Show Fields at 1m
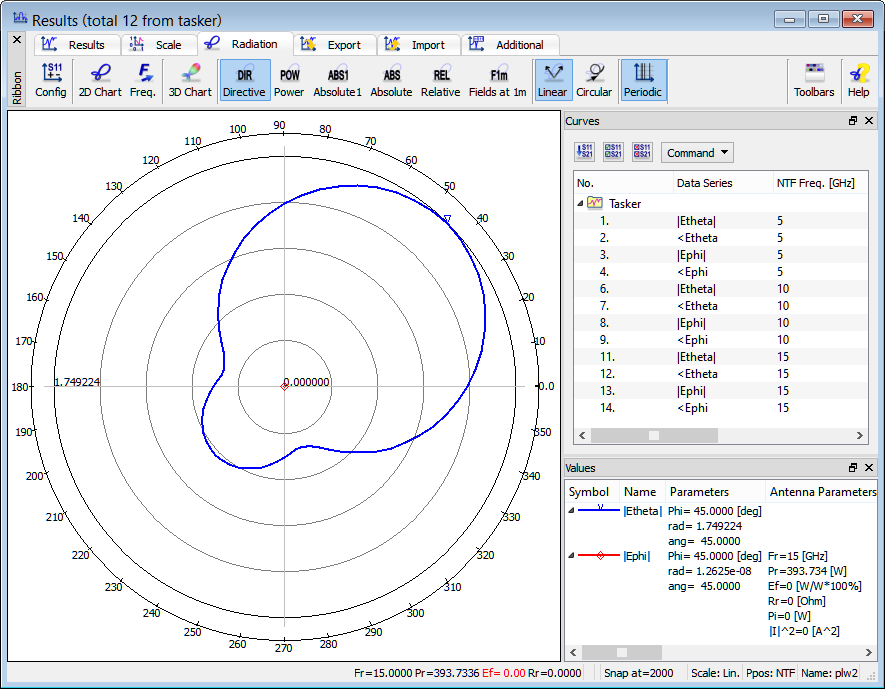 click(497, 80)
